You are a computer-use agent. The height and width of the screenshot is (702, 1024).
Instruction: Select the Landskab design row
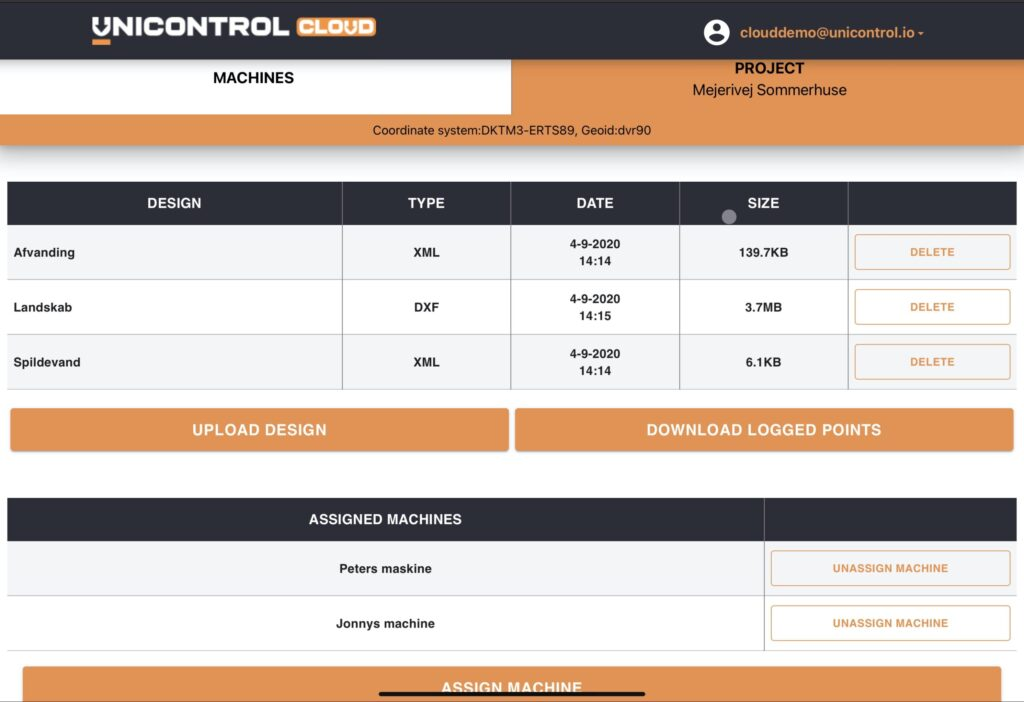(174, 306)
